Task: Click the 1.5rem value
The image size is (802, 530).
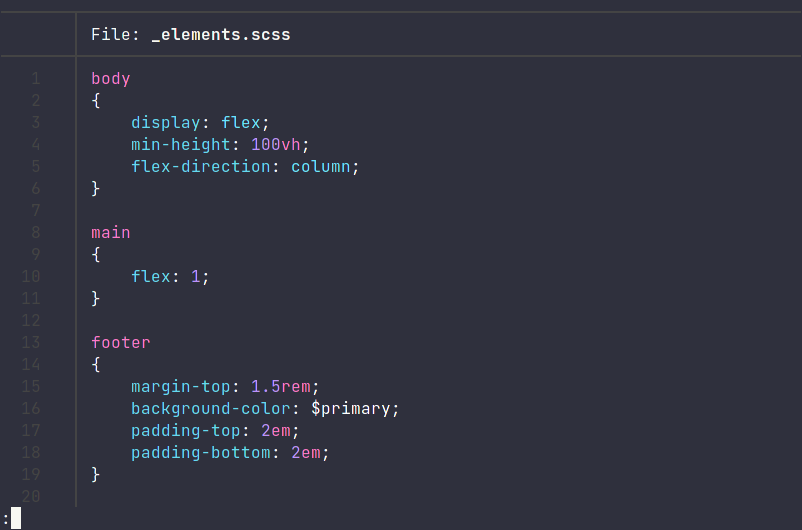Action: coord(280,387)
